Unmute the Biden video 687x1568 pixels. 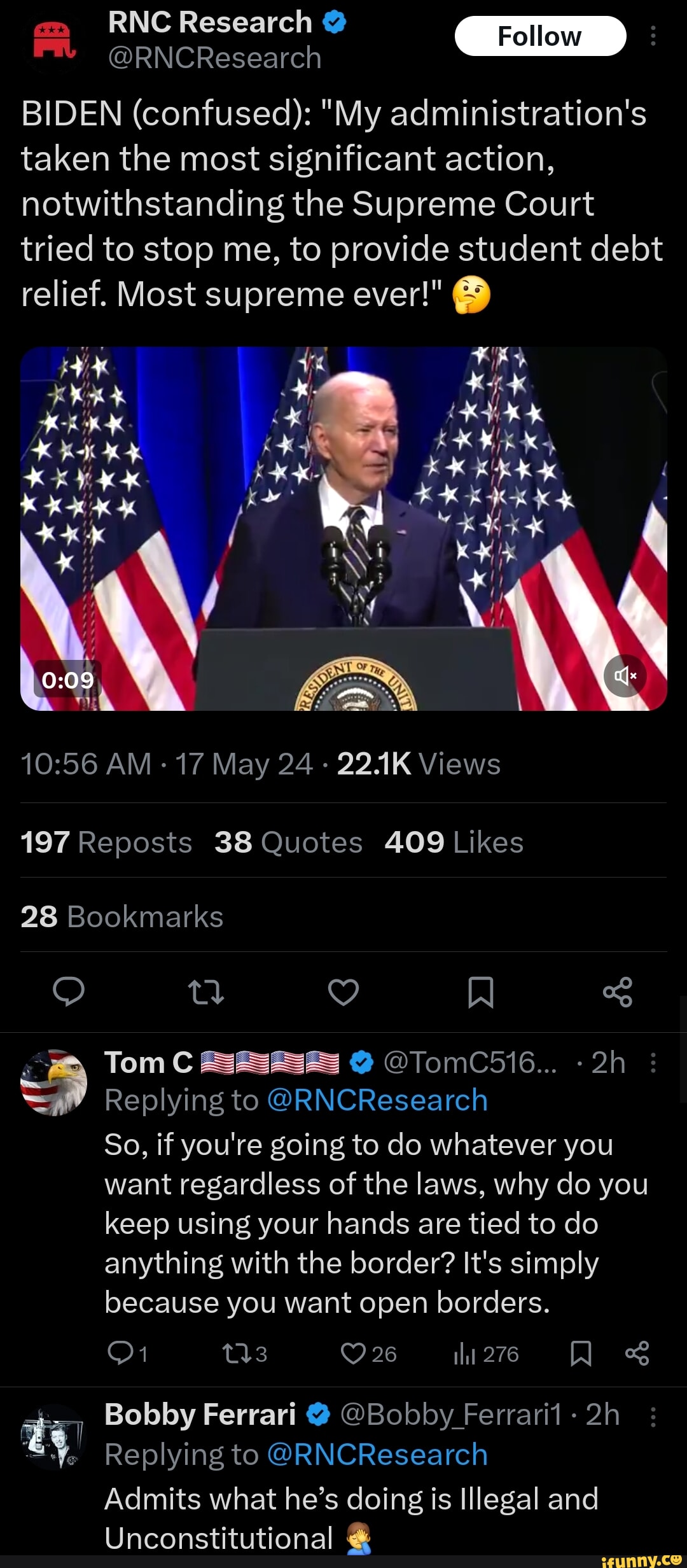(625, 675)
